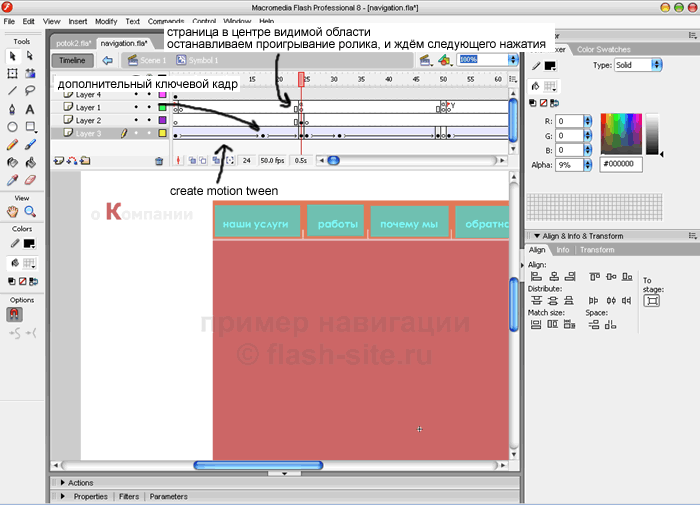Open the R value dropdown arrow
The height and width of the screenshot is (505, 700).
(588, 121)
